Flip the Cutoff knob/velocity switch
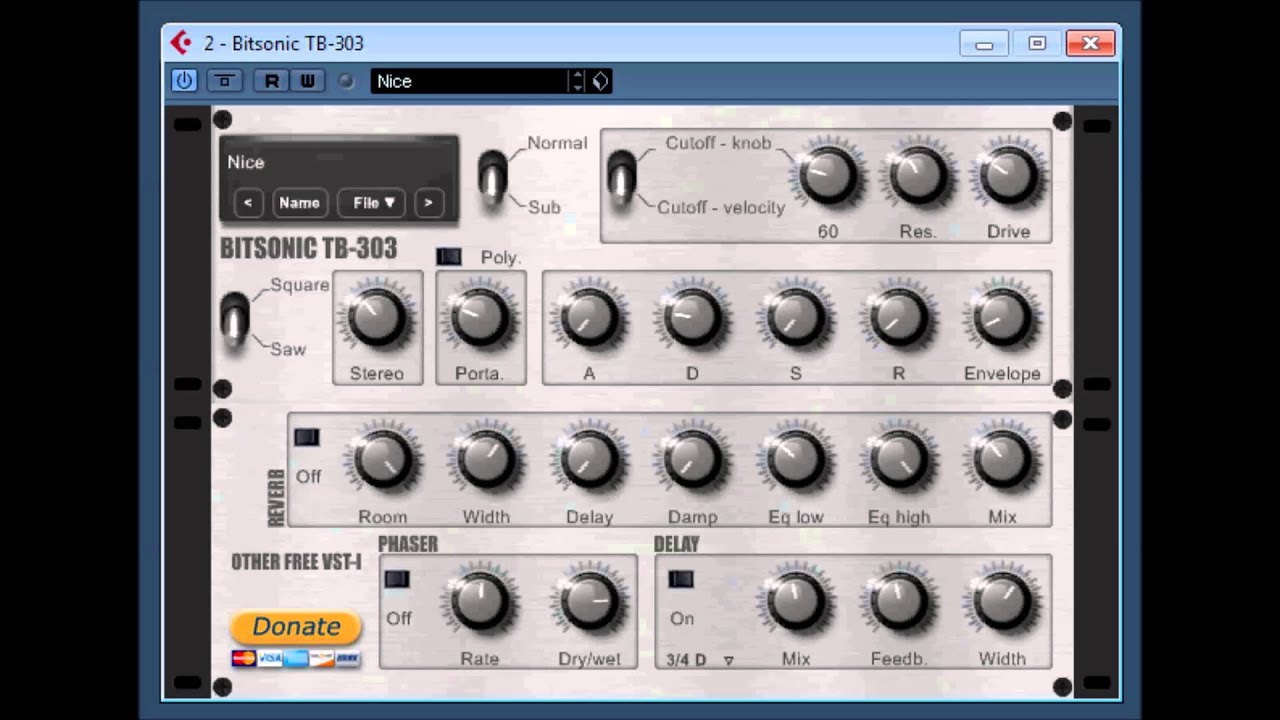This screenshot has height=720, width=1280. tap(621, 178)
